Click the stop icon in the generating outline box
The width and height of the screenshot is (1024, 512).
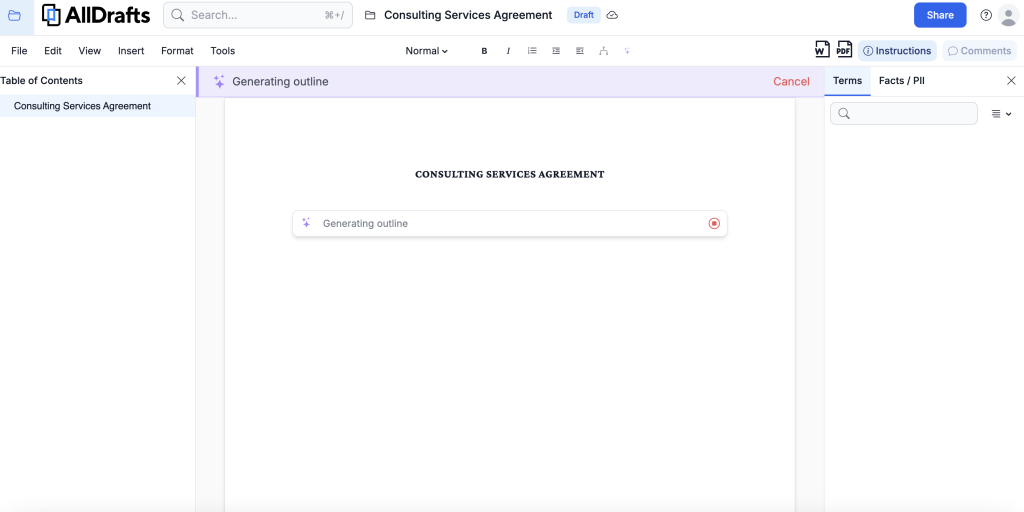click(714, 224)
